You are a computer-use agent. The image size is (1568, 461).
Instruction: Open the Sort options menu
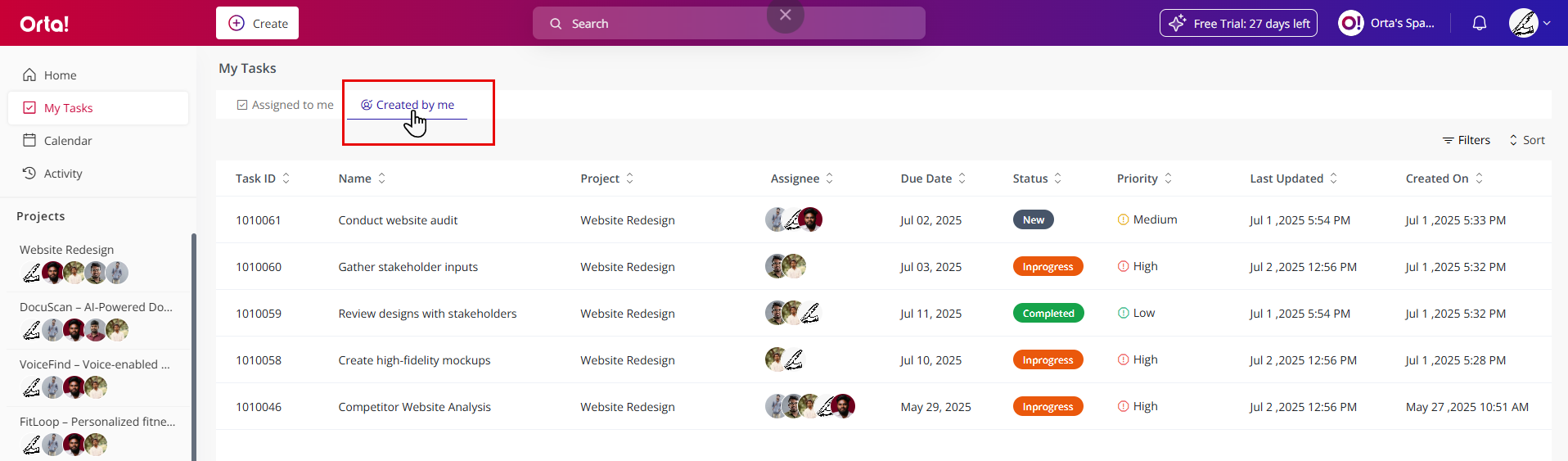[1527, 140]
